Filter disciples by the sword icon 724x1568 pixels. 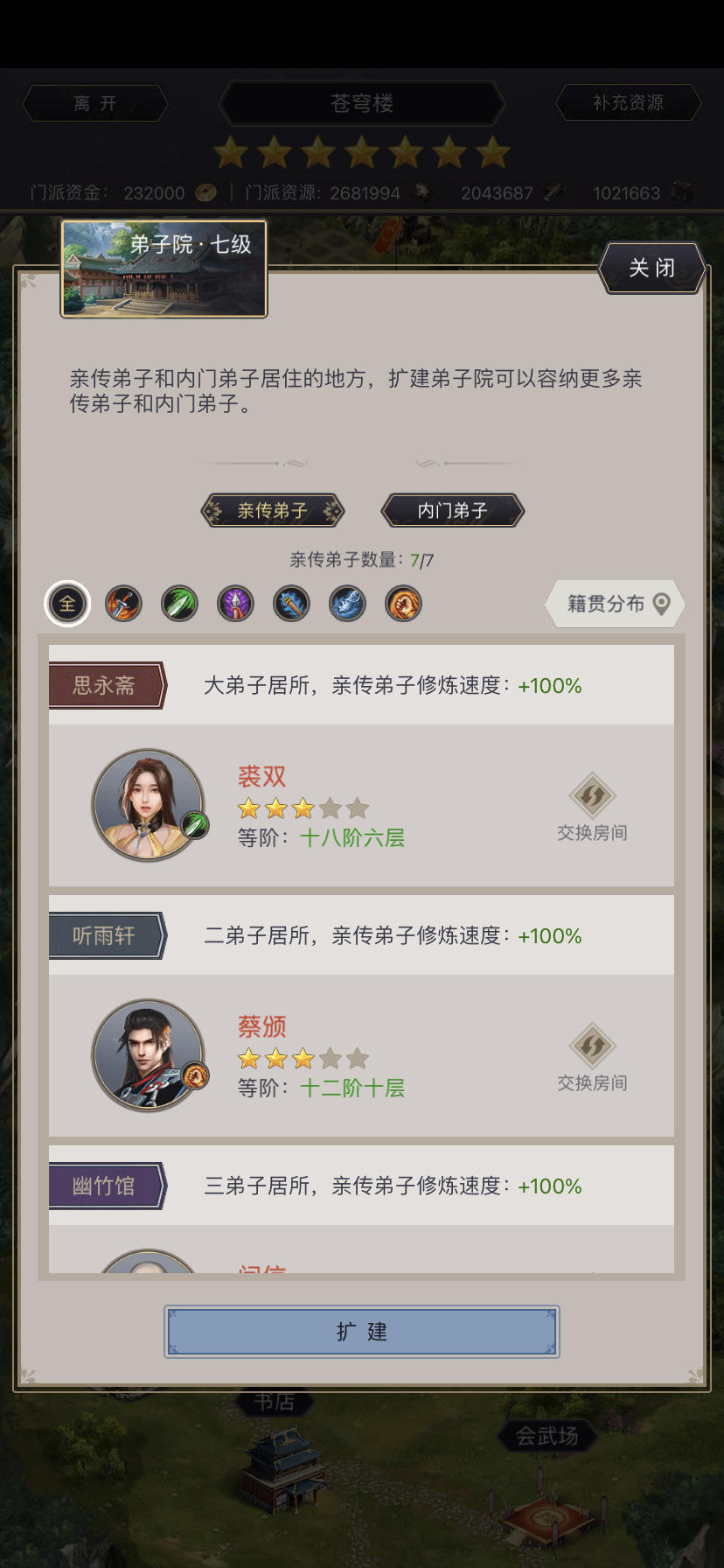click(x=123, y=604)
